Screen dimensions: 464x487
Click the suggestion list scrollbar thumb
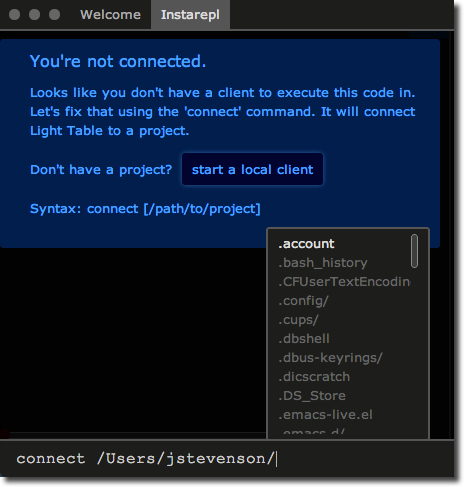click(x=414, y=251)
